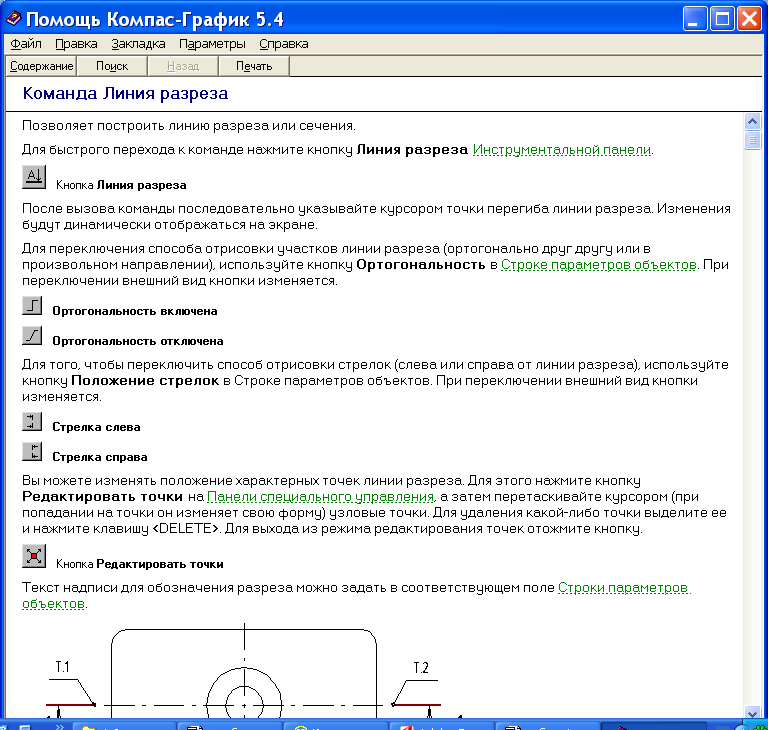Close the Помощь Компас-График window
Screen dimensions: 768x730
pos(749,19)
